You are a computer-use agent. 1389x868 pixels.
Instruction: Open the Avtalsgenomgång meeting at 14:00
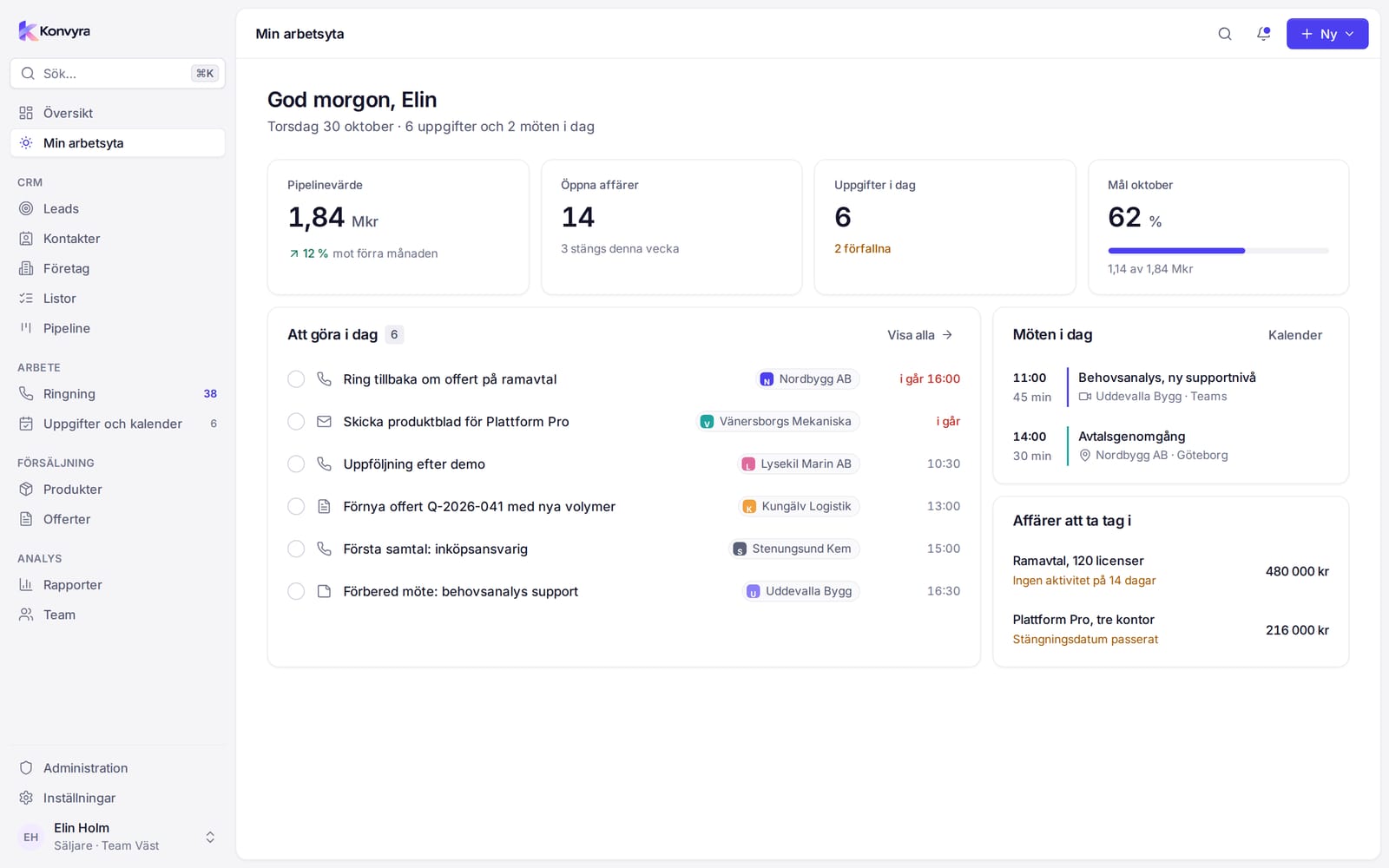click(x=1170, y=445)
